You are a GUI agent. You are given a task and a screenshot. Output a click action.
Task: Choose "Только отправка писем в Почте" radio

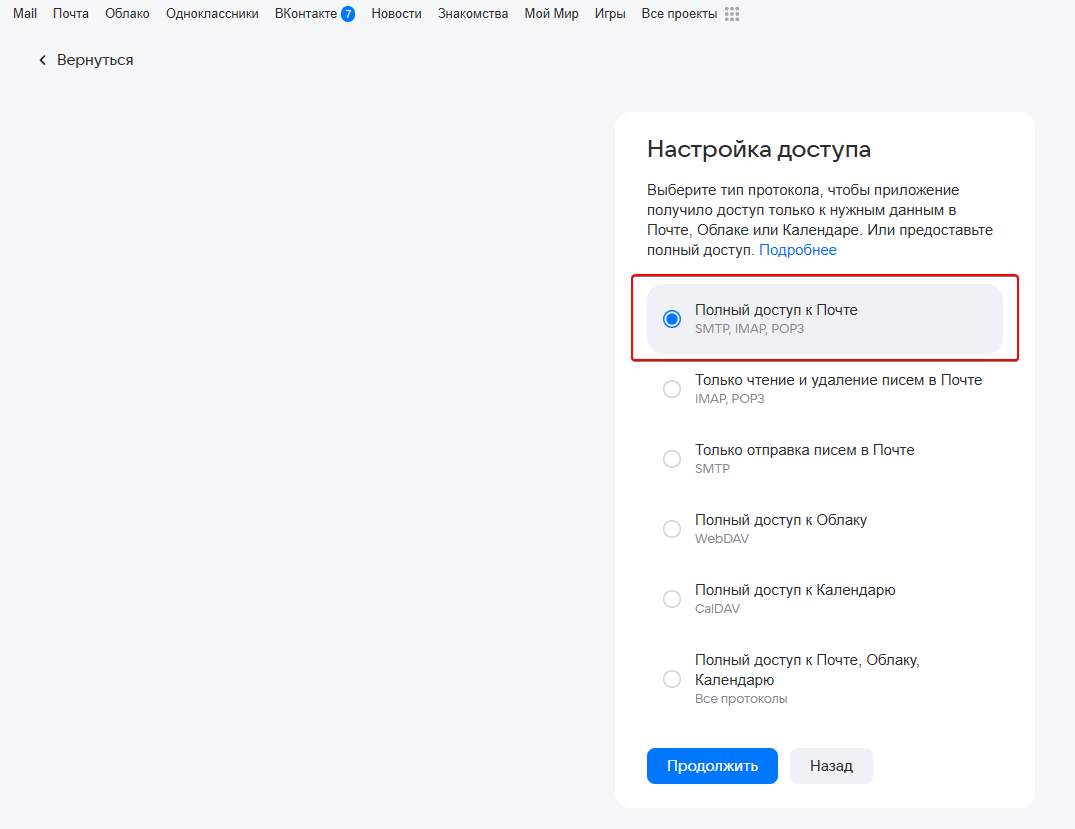[672, 459]
